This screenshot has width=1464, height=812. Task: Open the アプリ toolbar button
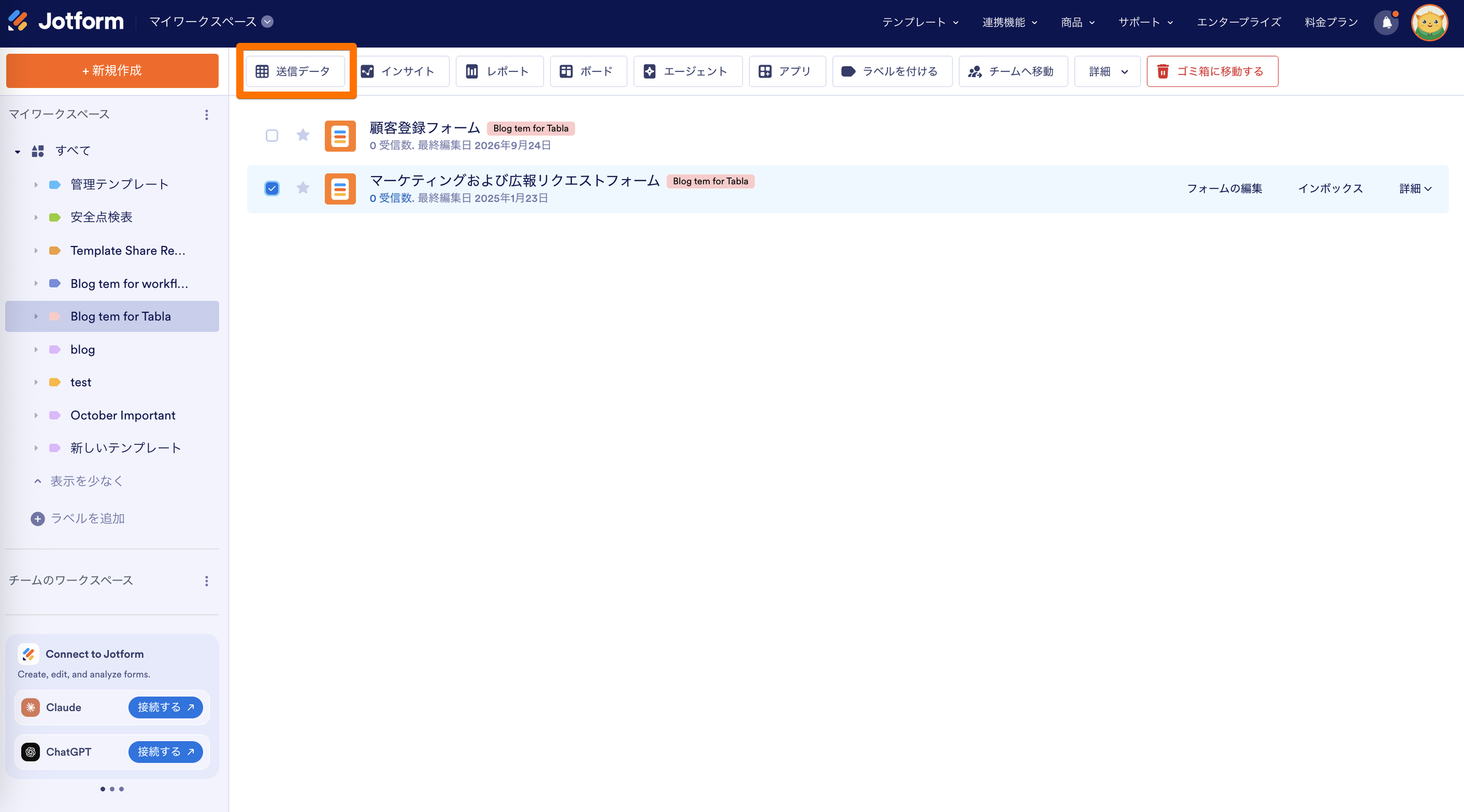click(787, 71)
